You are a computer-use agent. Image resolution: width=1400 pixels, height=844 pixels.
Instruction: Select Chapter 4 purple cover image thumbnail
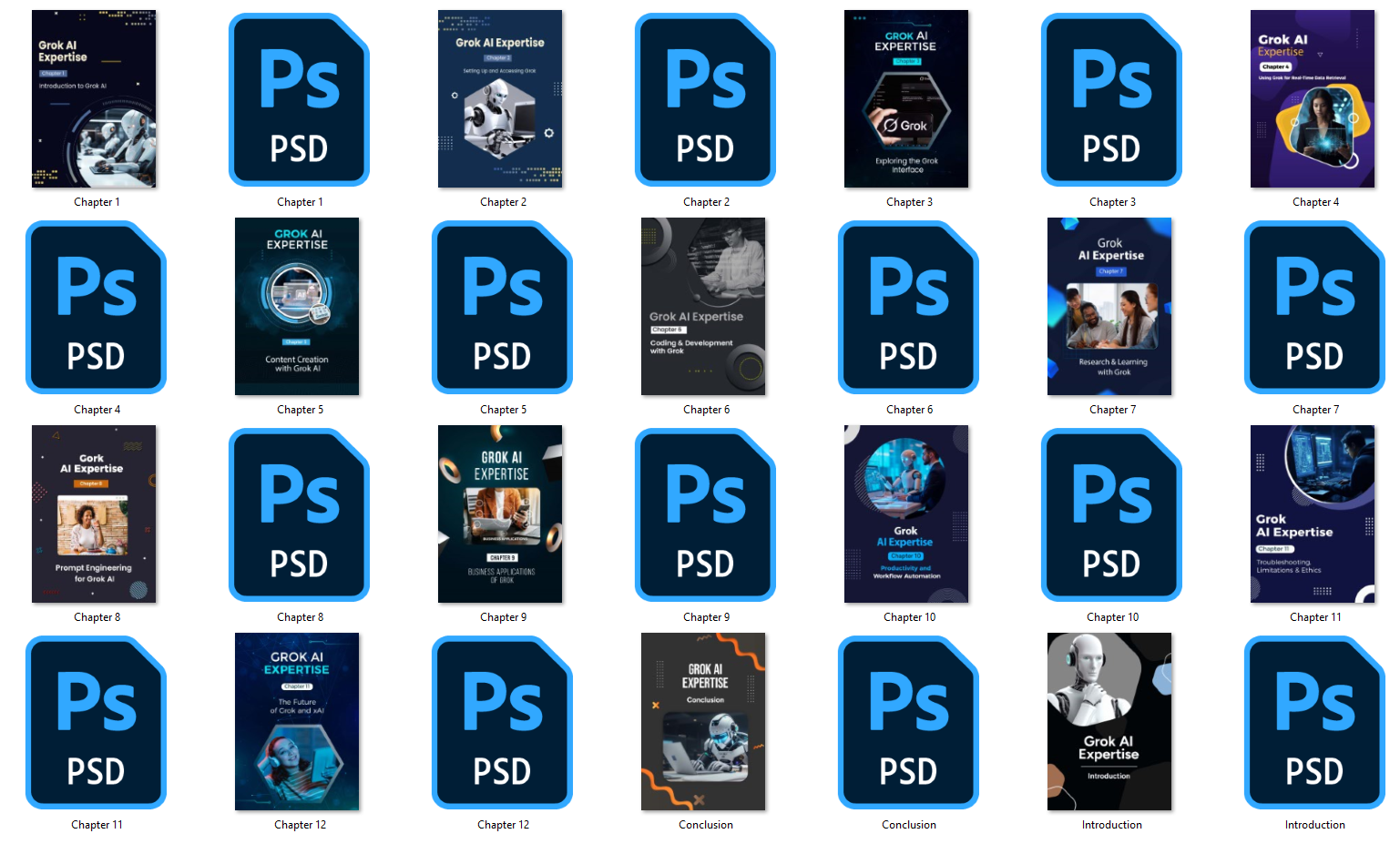click(1313, 98)
